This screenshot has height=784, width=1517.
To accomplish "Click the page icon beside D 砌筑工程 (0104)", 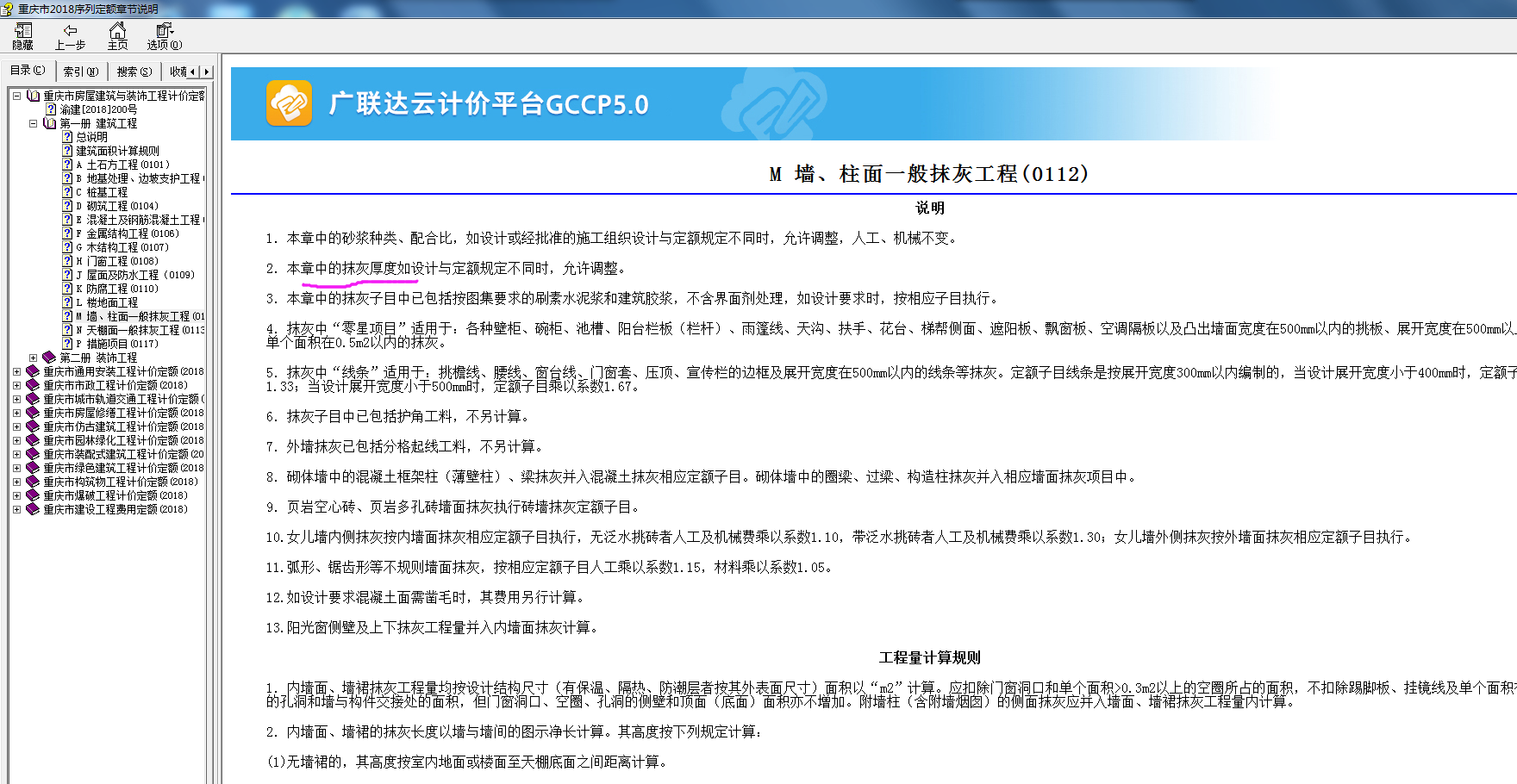I will [67, 206].
